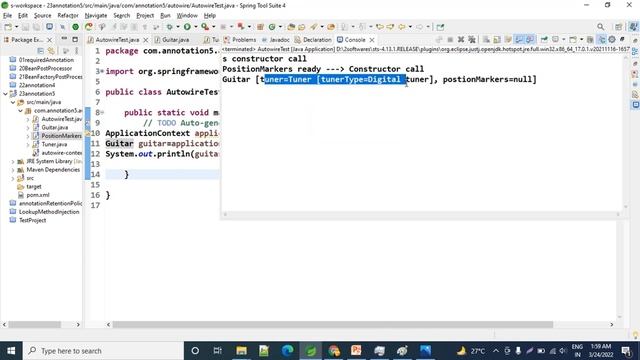Toggle the Scroll Lock console button
Viewport: 640px width, 360px height.
coord(497,40)
